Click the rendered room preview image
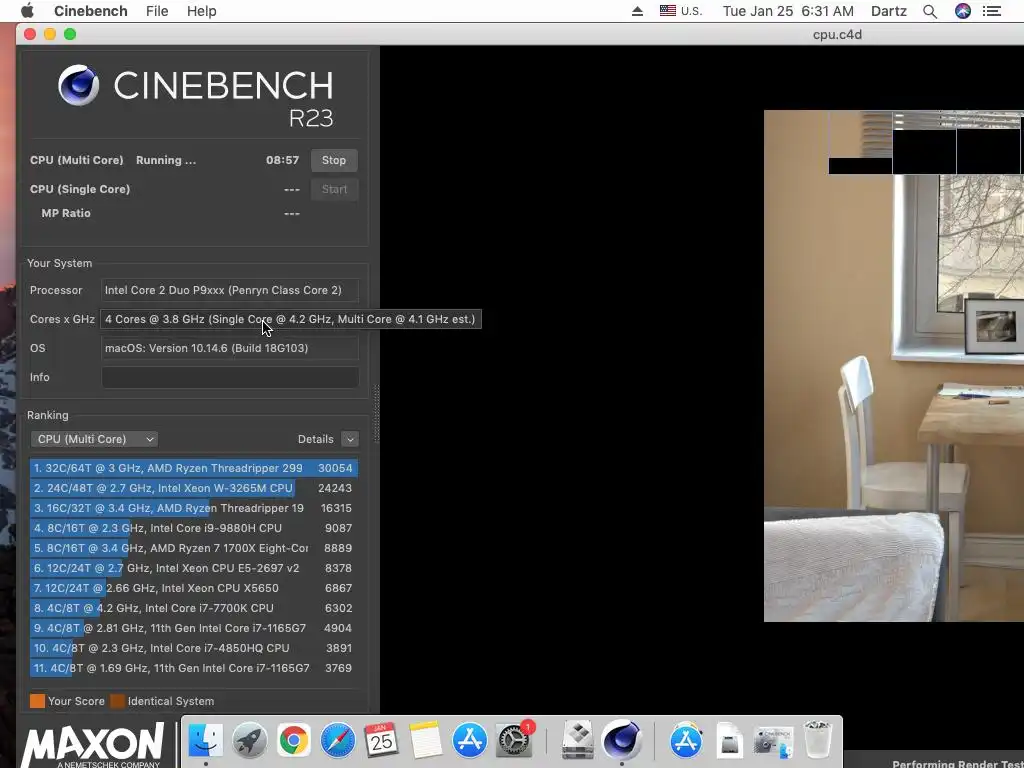1024x768 pixels. tap(894, 366)
